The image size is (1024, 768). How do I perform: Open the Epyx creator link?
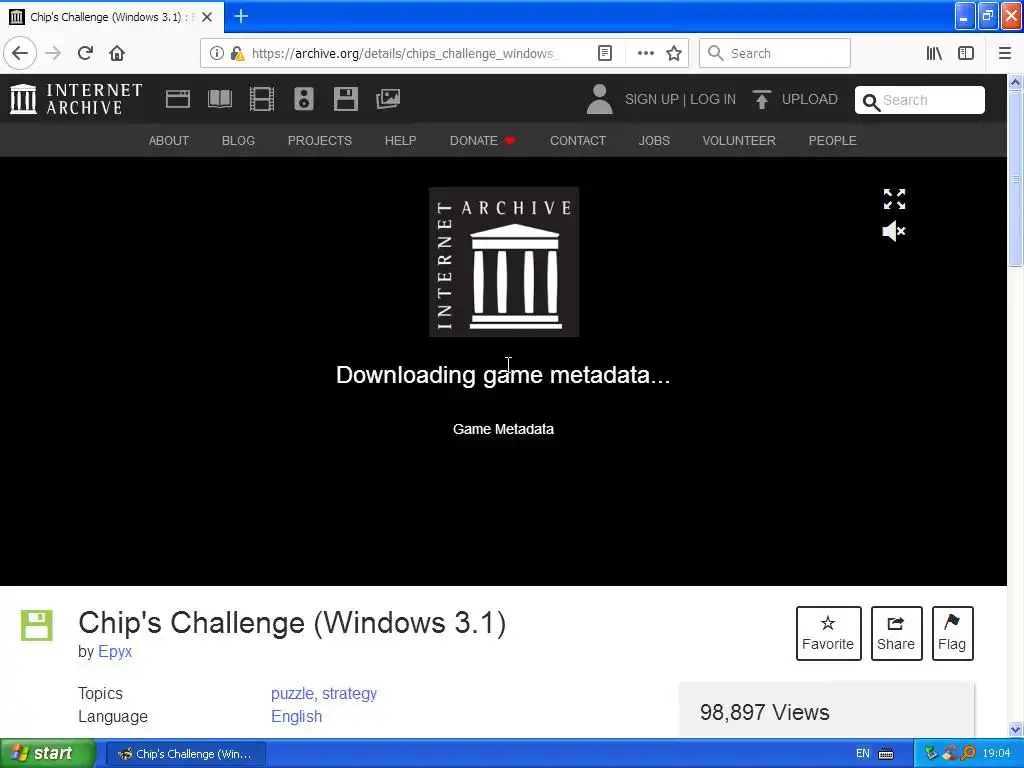coord(115,651)
